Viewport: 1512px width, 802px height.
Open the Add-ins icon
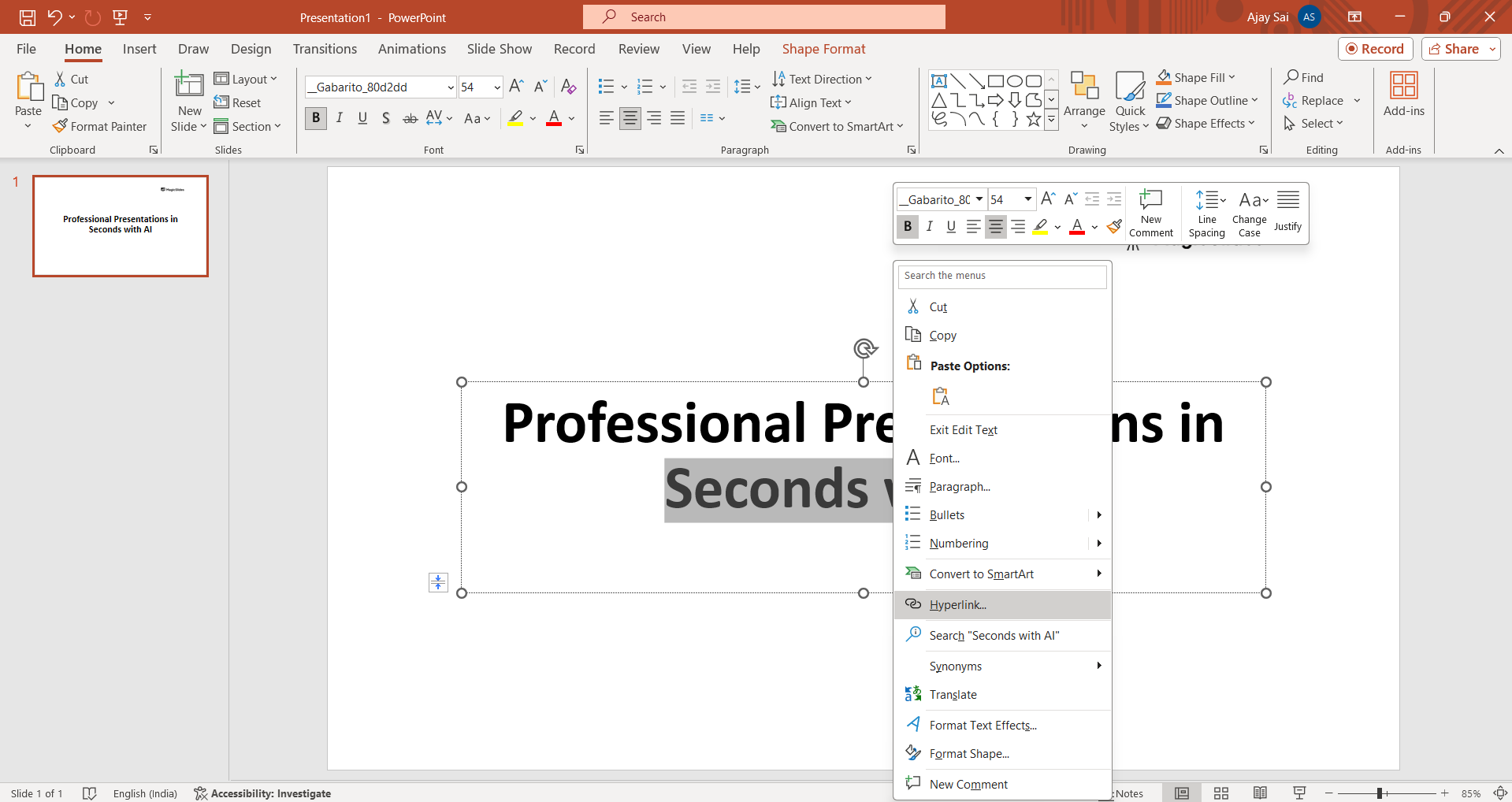[x=1403, y=85]
